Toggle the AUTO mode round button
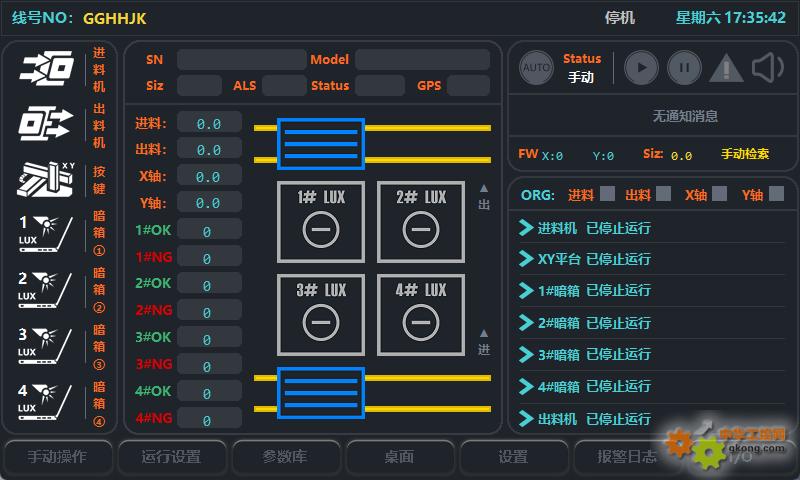The image size is (800, 480). (x=536, y=67)
